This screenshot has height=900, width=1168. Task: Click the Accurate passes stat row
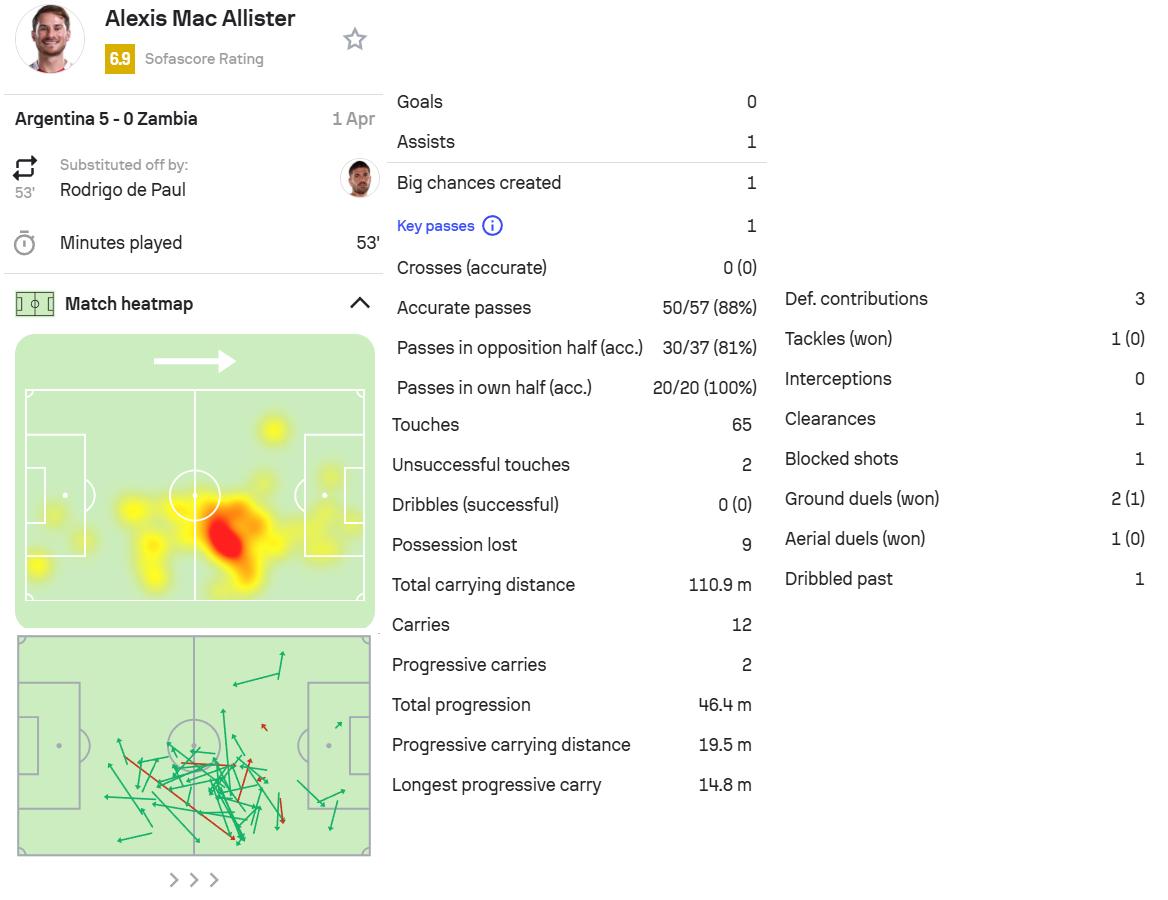click(x=576, y=308)
